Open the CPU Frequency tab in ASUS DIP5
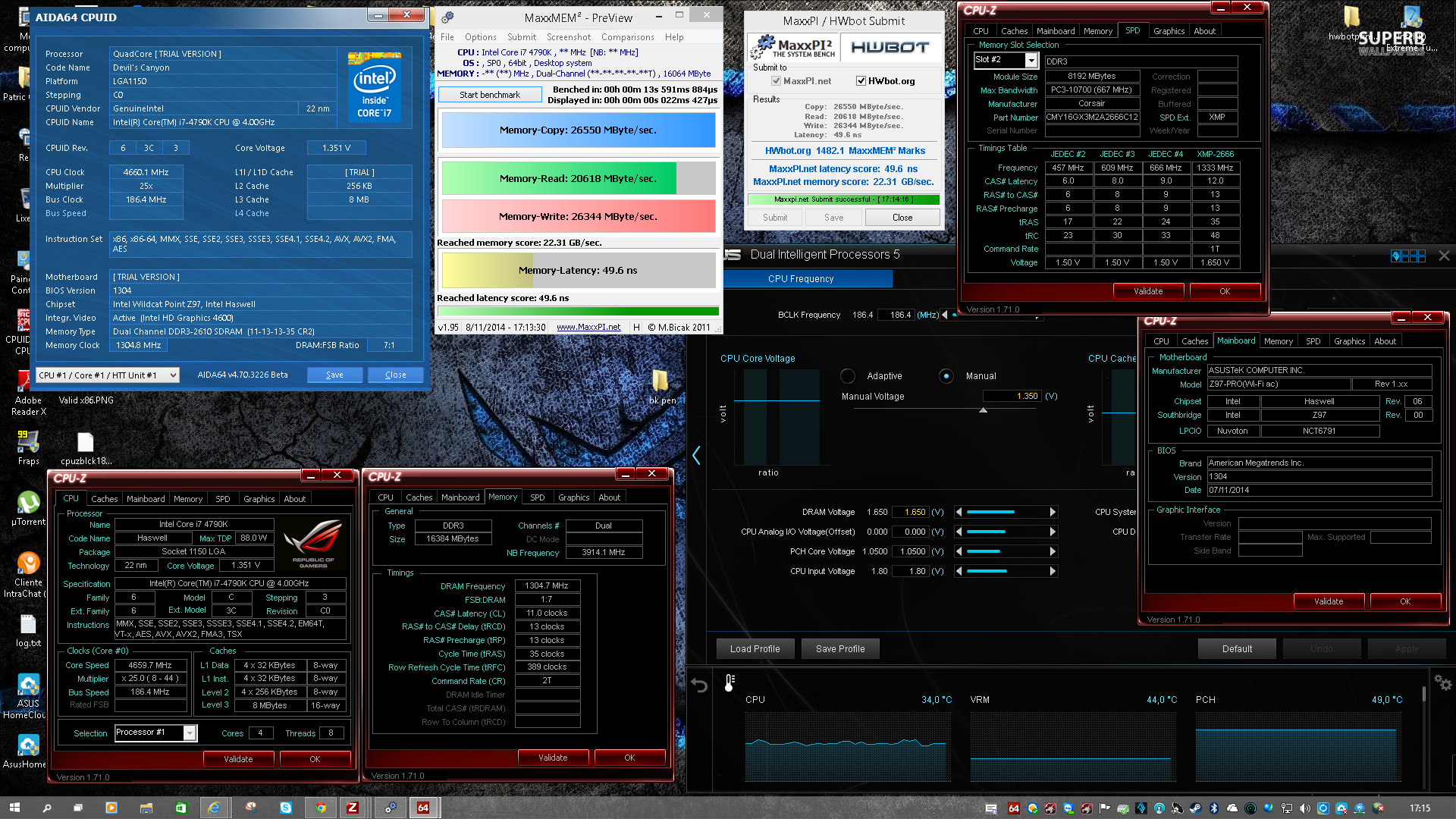 [x=801, y=279]
